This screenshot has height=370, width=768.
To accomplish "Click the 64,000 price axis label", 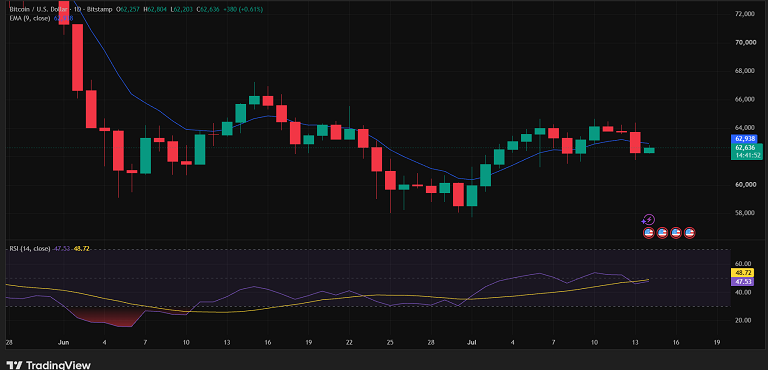I will pos(745,128).
